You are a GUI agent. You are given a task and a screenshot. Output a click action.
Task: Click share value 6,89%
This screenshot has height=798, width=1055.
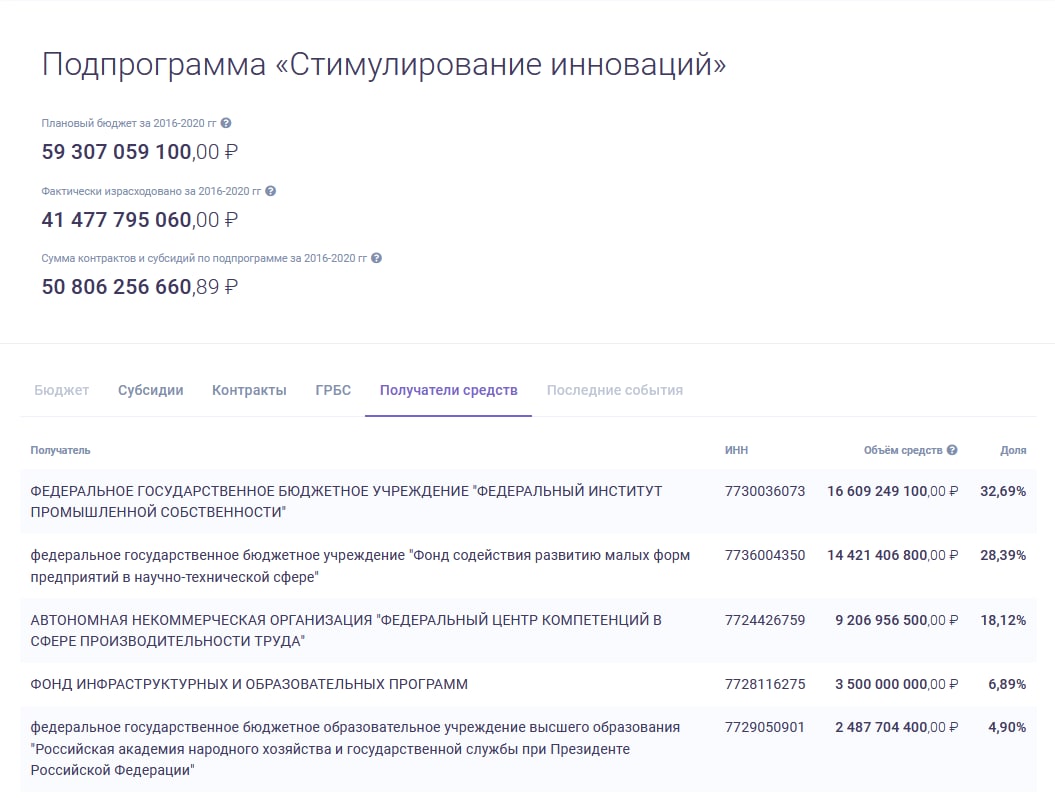coord(1007,684)
